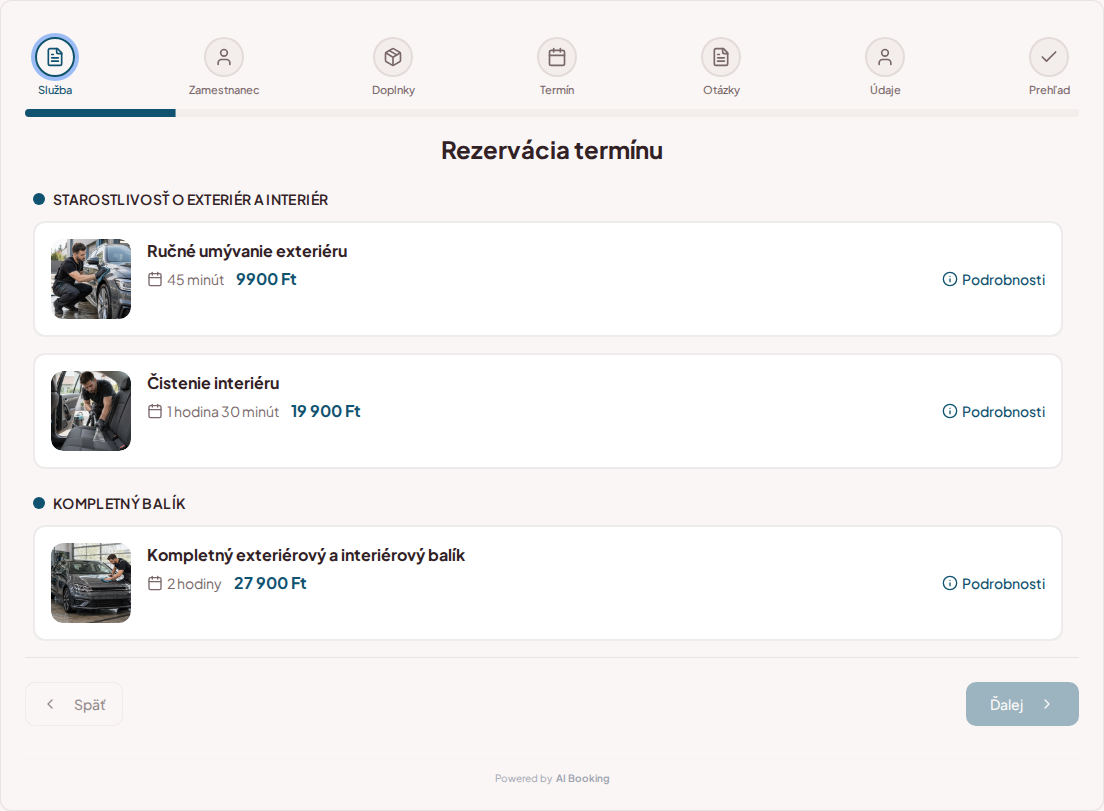Choose the Čistenie interiéru title

213,383
